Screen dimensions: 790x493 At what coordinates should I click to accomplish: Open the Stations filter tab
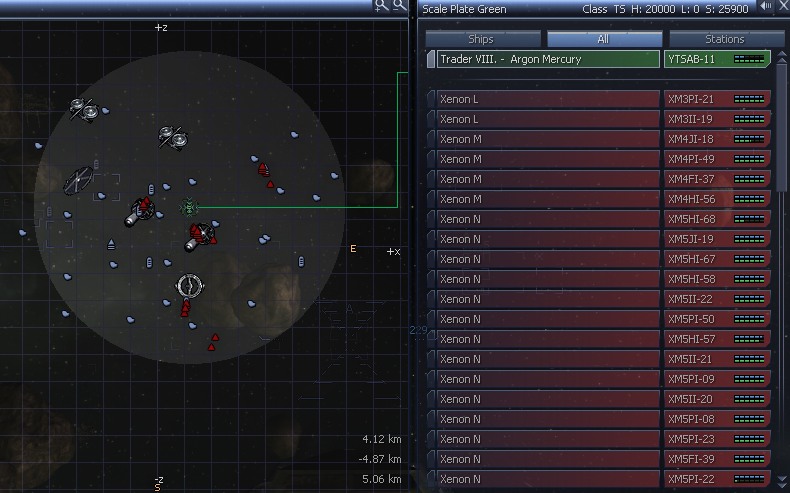pos(724,39)
